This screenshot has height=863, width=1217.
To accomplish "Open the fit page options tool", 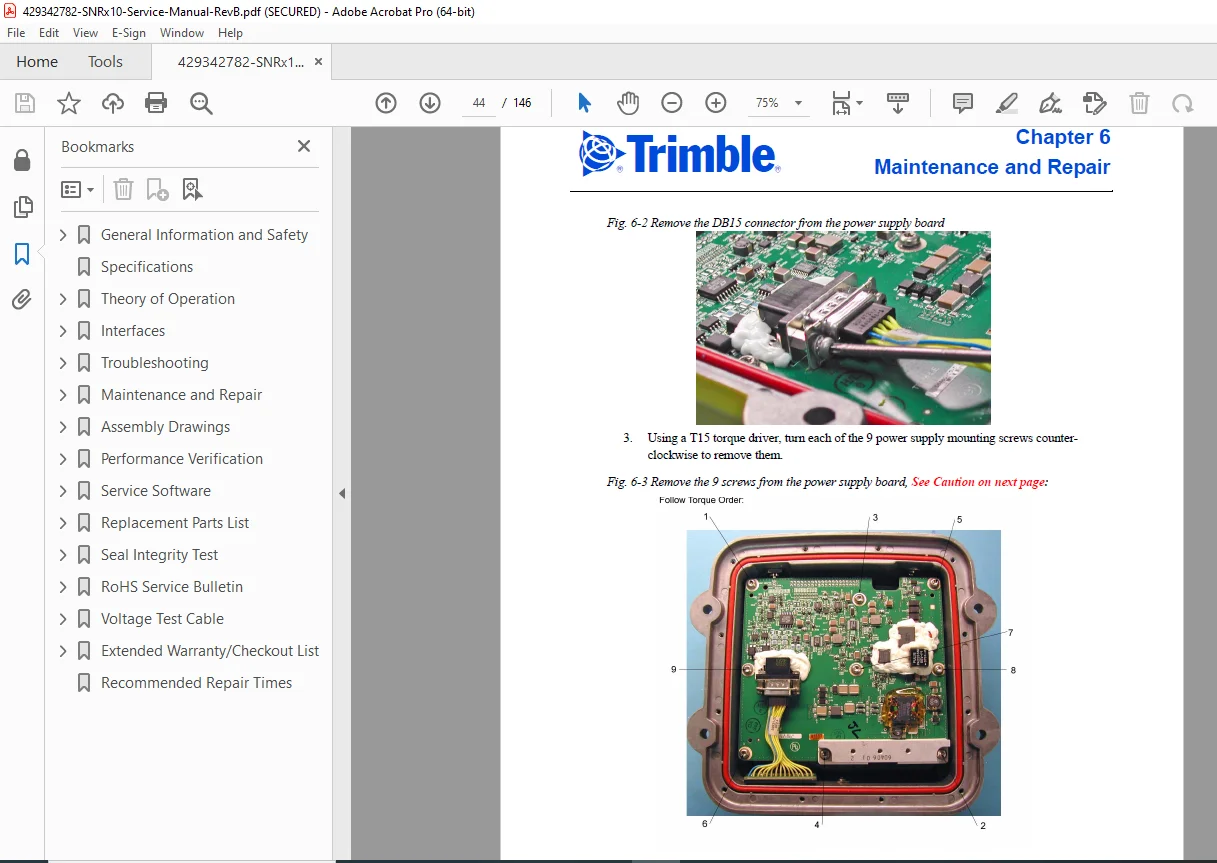I will pyautogui.click(x=847, y=103).
